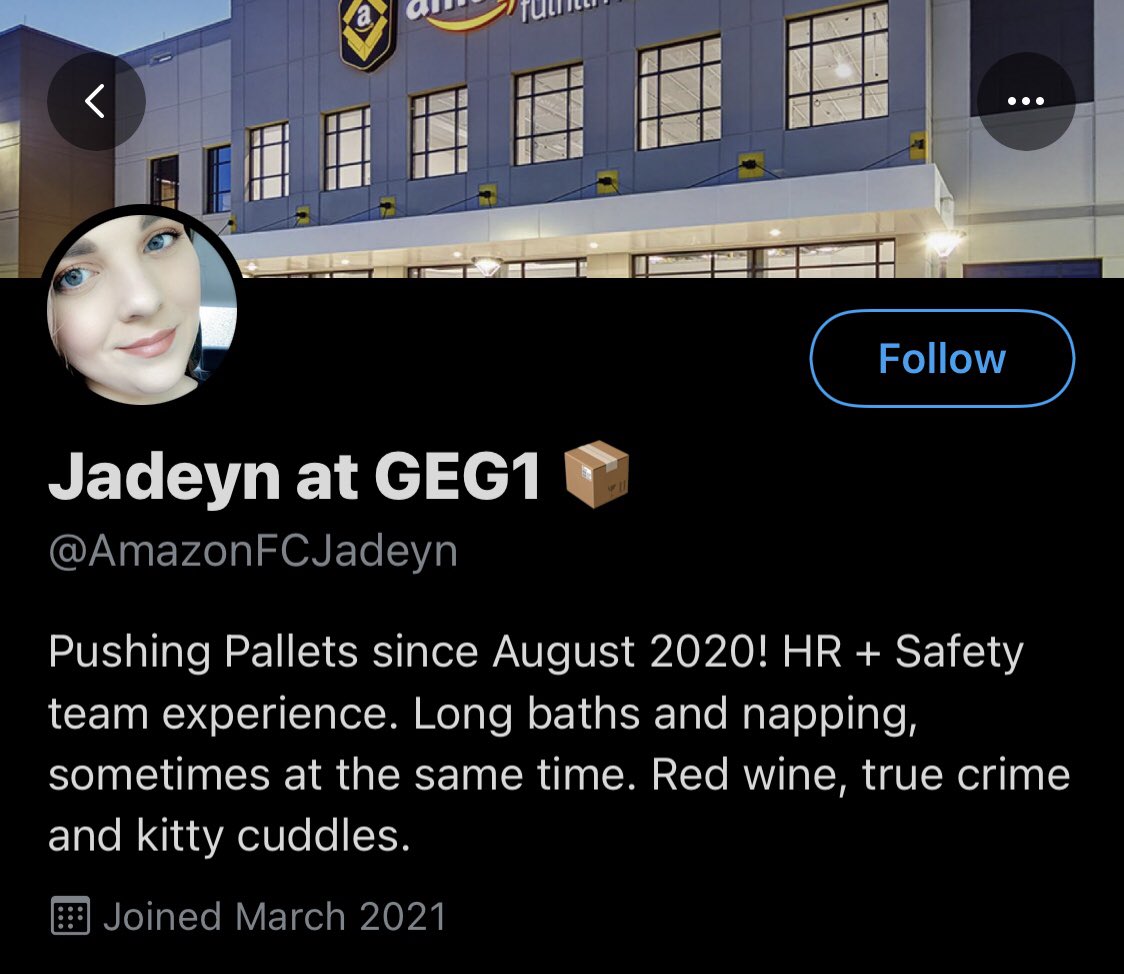Tap the Joined March 2021 text
Image resolution: width=1124 pixels, height=974 pixels.
275,916
